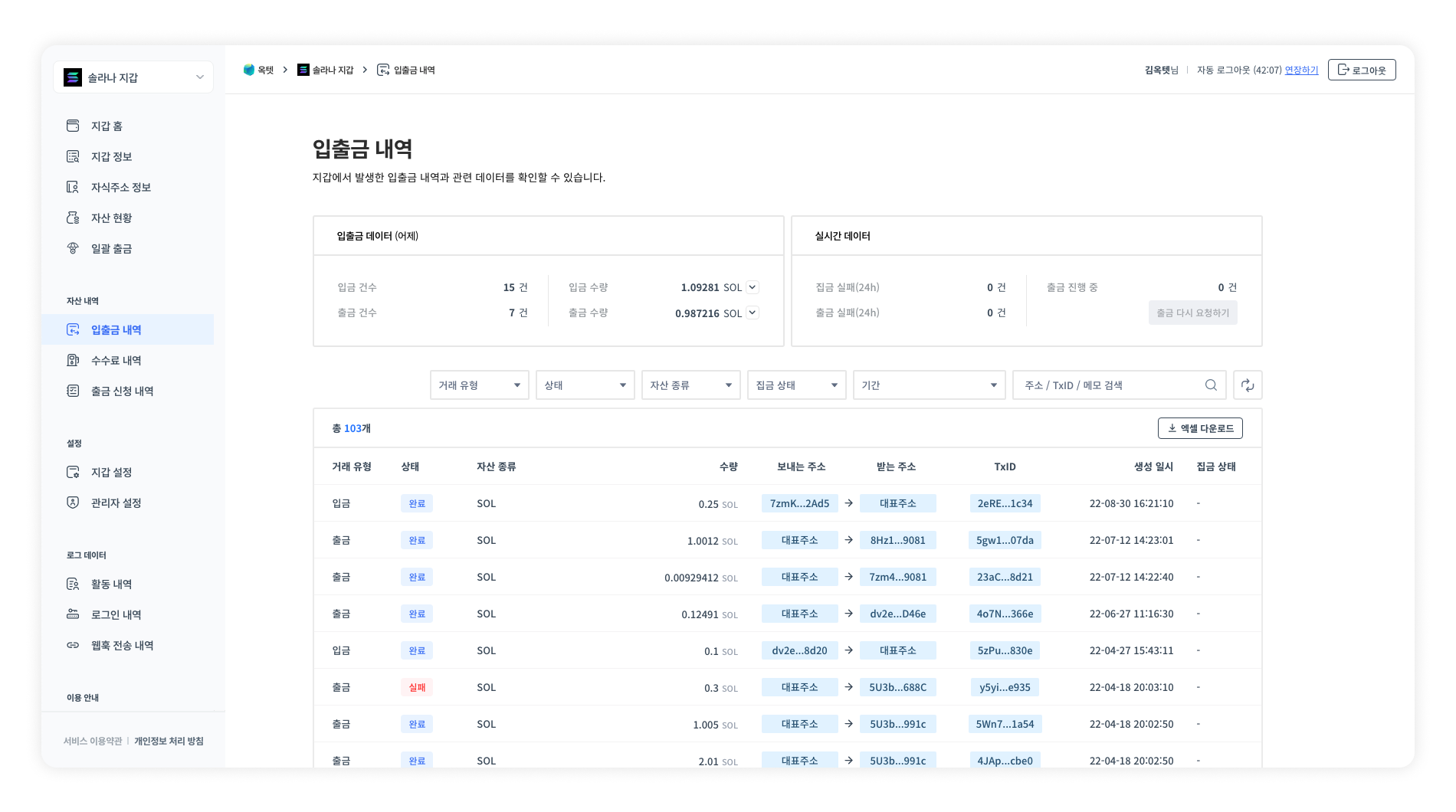Open the 기간 filter dropdown
Viewport: 1456px width, 812px height.
click(x=930, y=385)
